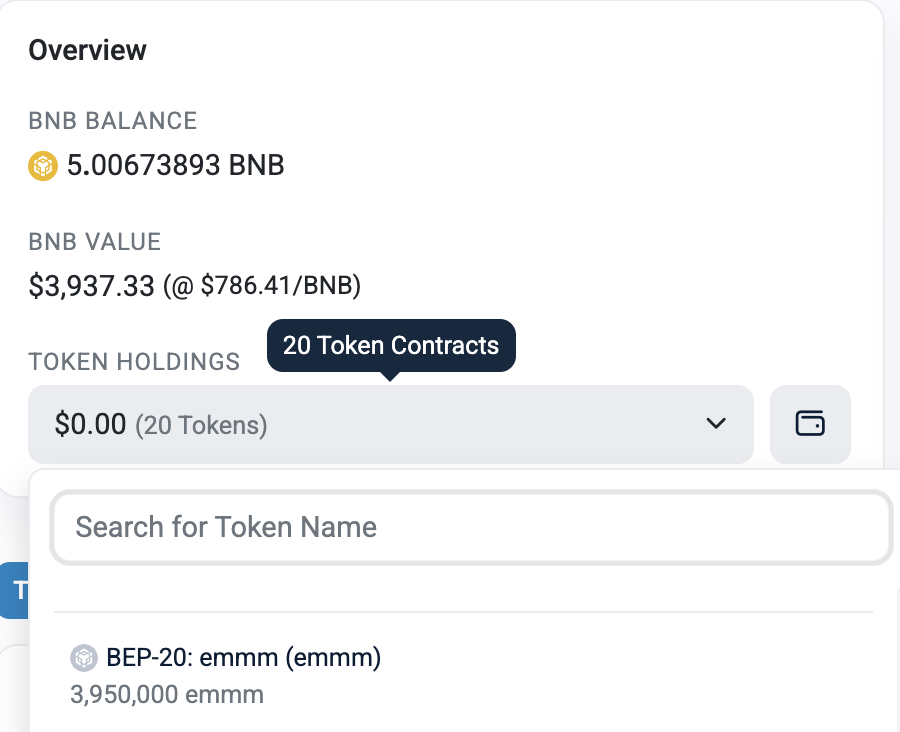Click the BNB BALANCE label
900x732 pixels.
point(113,121)
